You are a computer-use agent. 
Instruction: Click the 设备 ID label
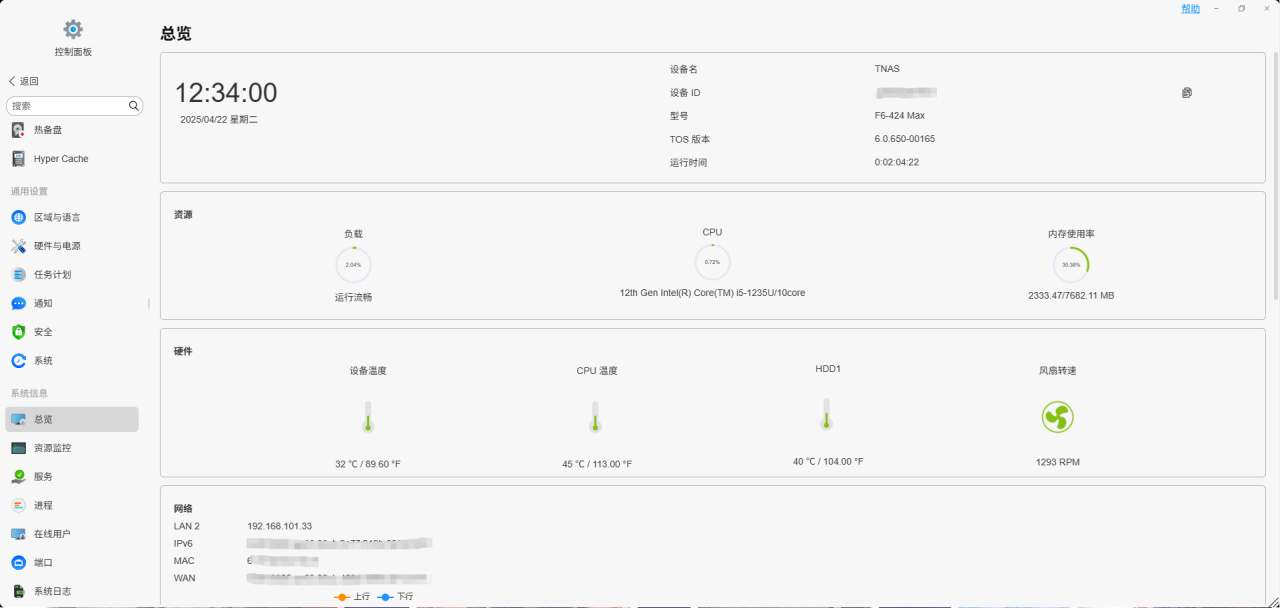685,93
